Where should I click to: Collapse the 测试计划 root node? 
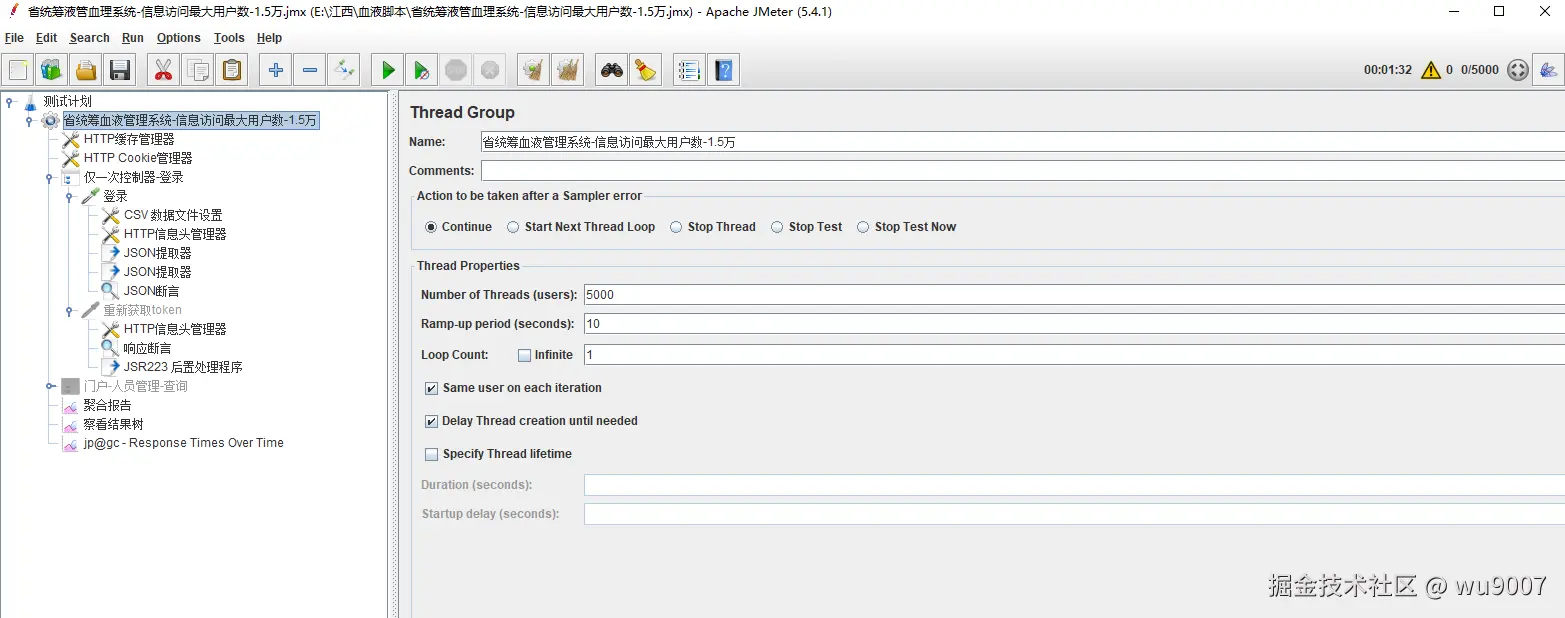(10, 101)
